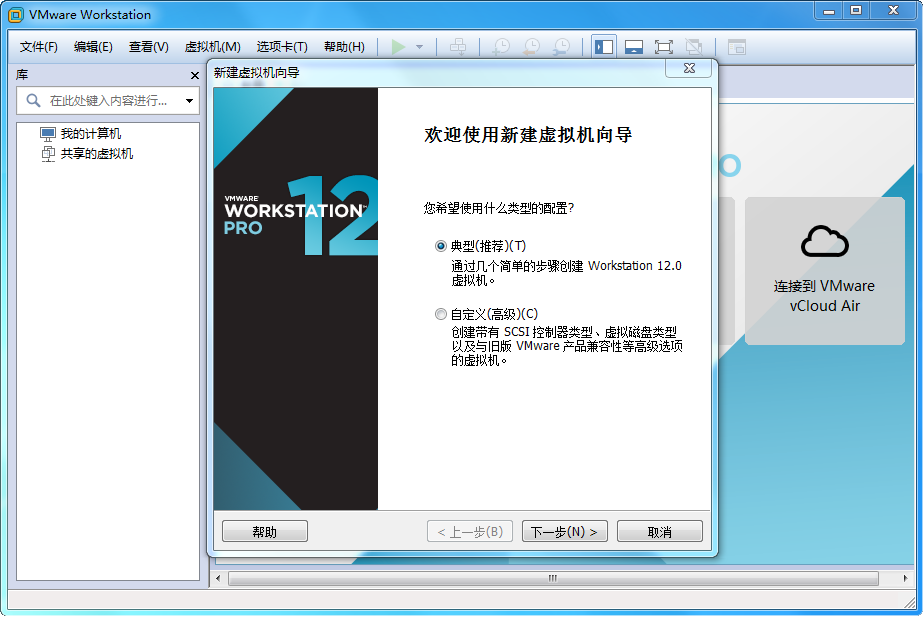Image resolution: width=924 pixels, height=617 pixels.
Task: Click the take snapshot clock icon
Action: [x=501, y=47]
